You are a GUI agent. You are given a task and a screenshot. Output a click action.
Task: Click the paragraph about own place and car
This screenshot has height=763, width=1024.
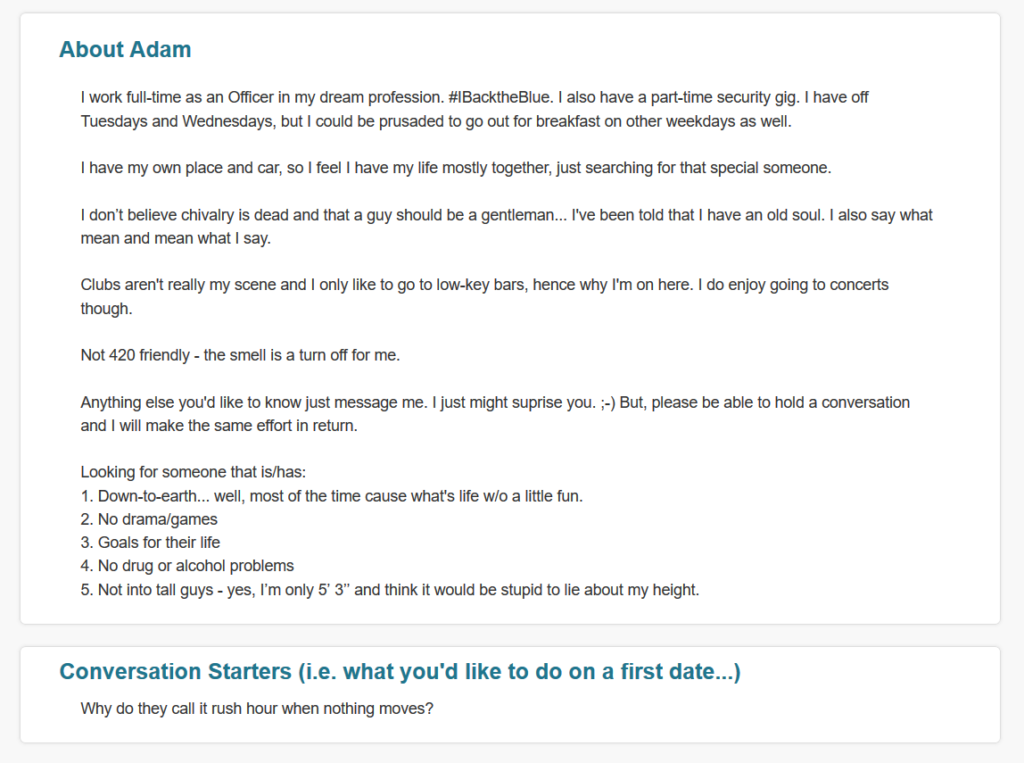click(x=456, y=168)
